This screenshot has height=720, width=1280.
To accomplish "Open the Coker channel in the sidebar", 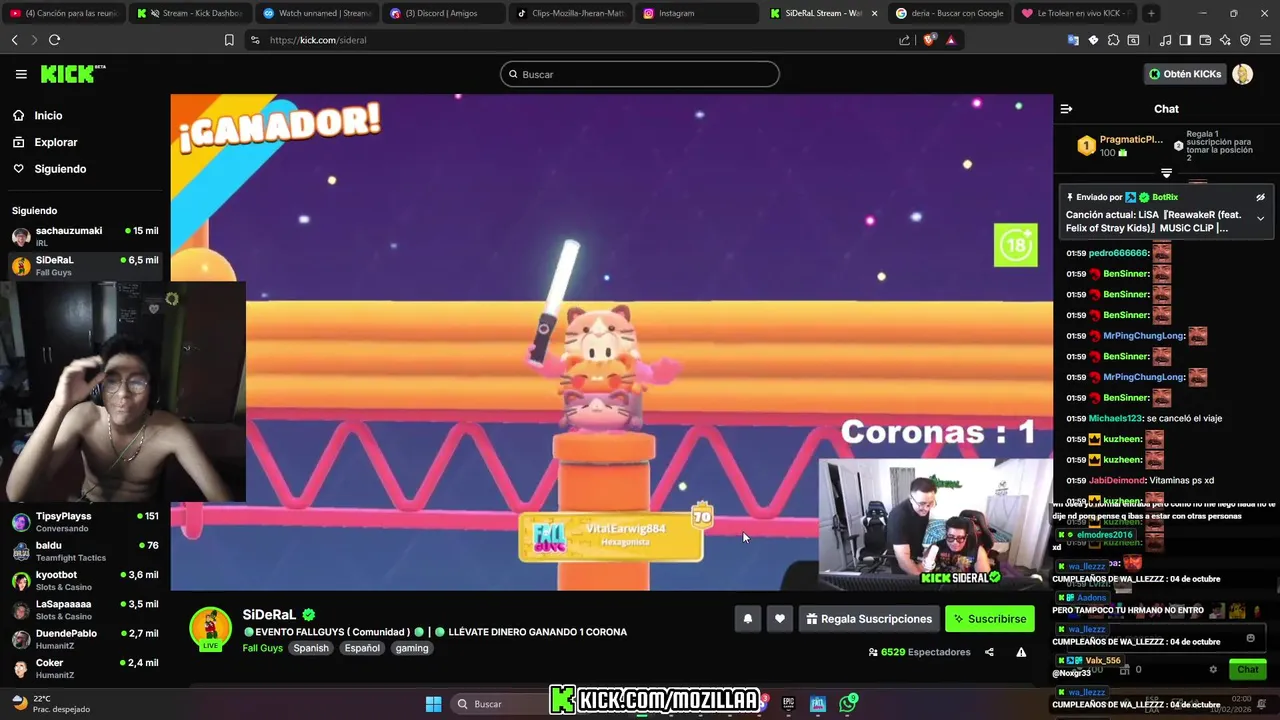I will pyautogui.click(x=85, y=668).
